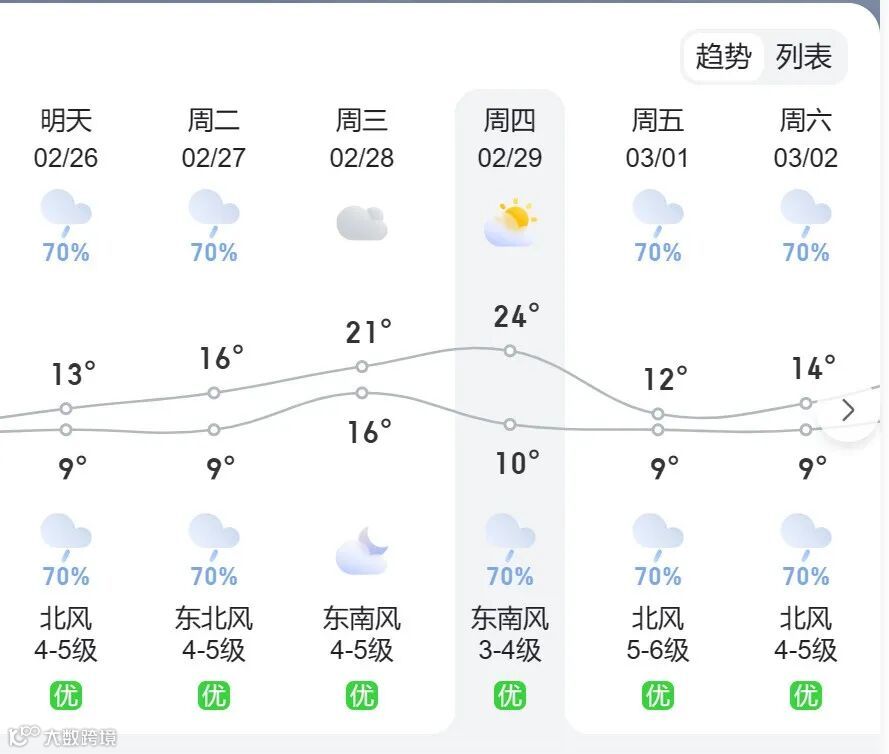This screenshot has height=754, width=889.
Task: Click the 16° low temperature point on 周三
Action: pyautogui.click(x=362, y=393)
